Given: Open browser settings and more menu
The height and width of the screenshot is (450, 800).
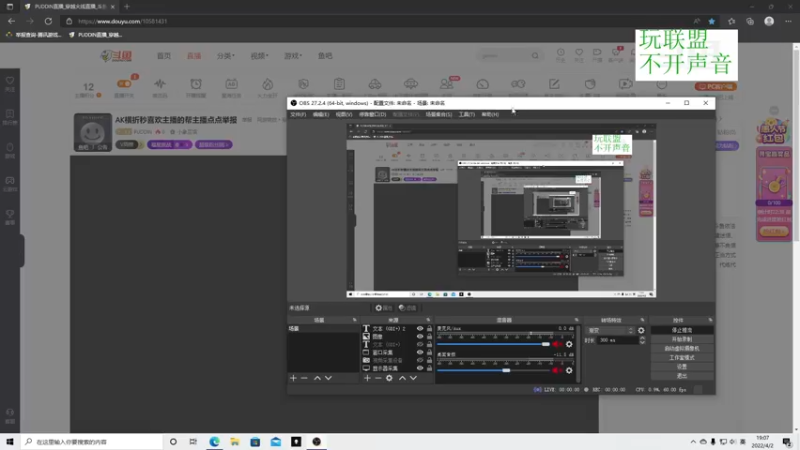Looking at the screenshot, I should pos(788,21).
